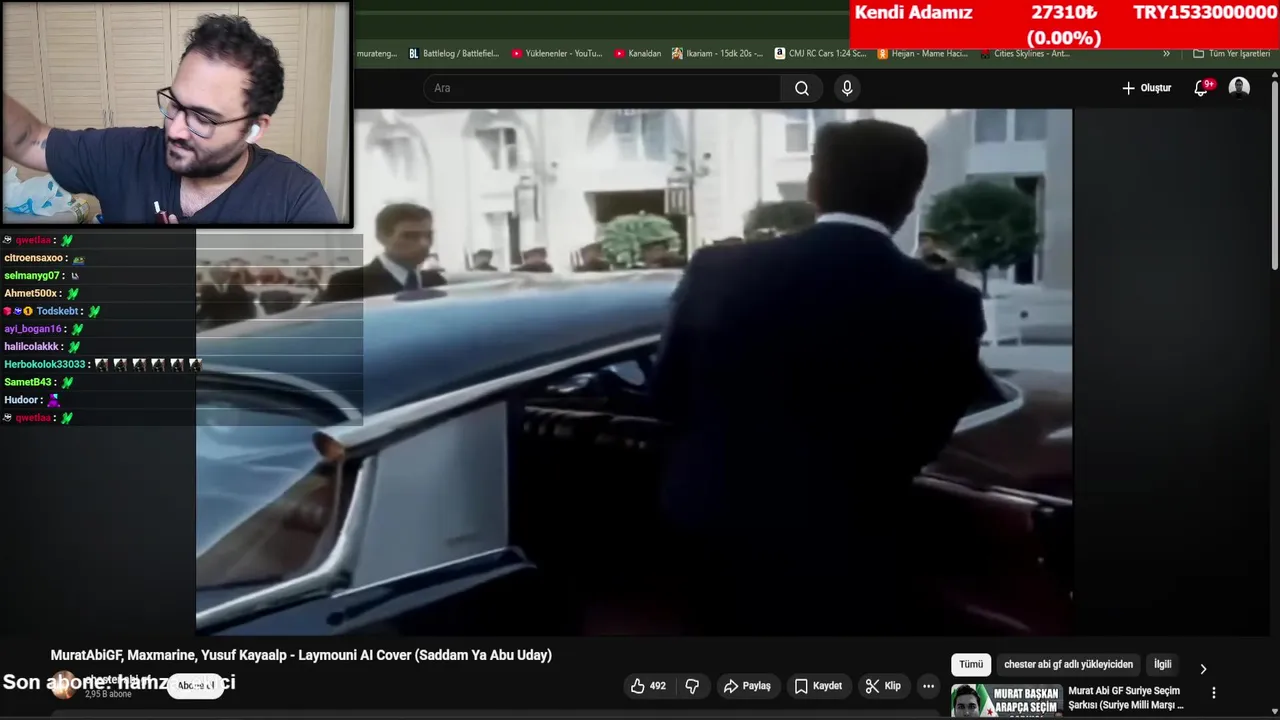
Task: Open the Murat Başkan Arapça Seçim thumbnail
Action: [x=1005, y=700]
